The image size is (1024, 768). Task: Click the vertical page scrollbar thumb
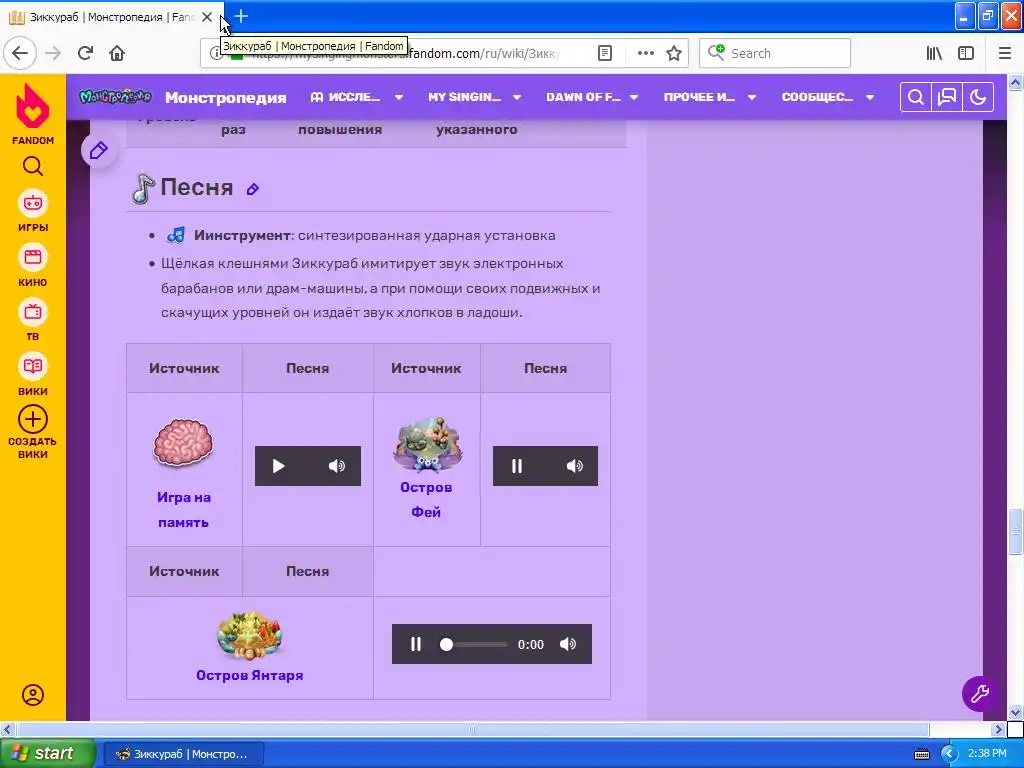(1016, 531)
